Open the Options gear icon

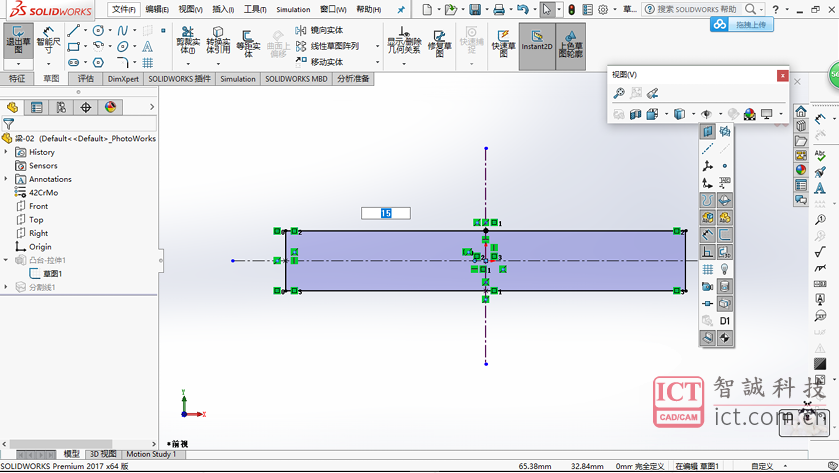coord(603,10)
